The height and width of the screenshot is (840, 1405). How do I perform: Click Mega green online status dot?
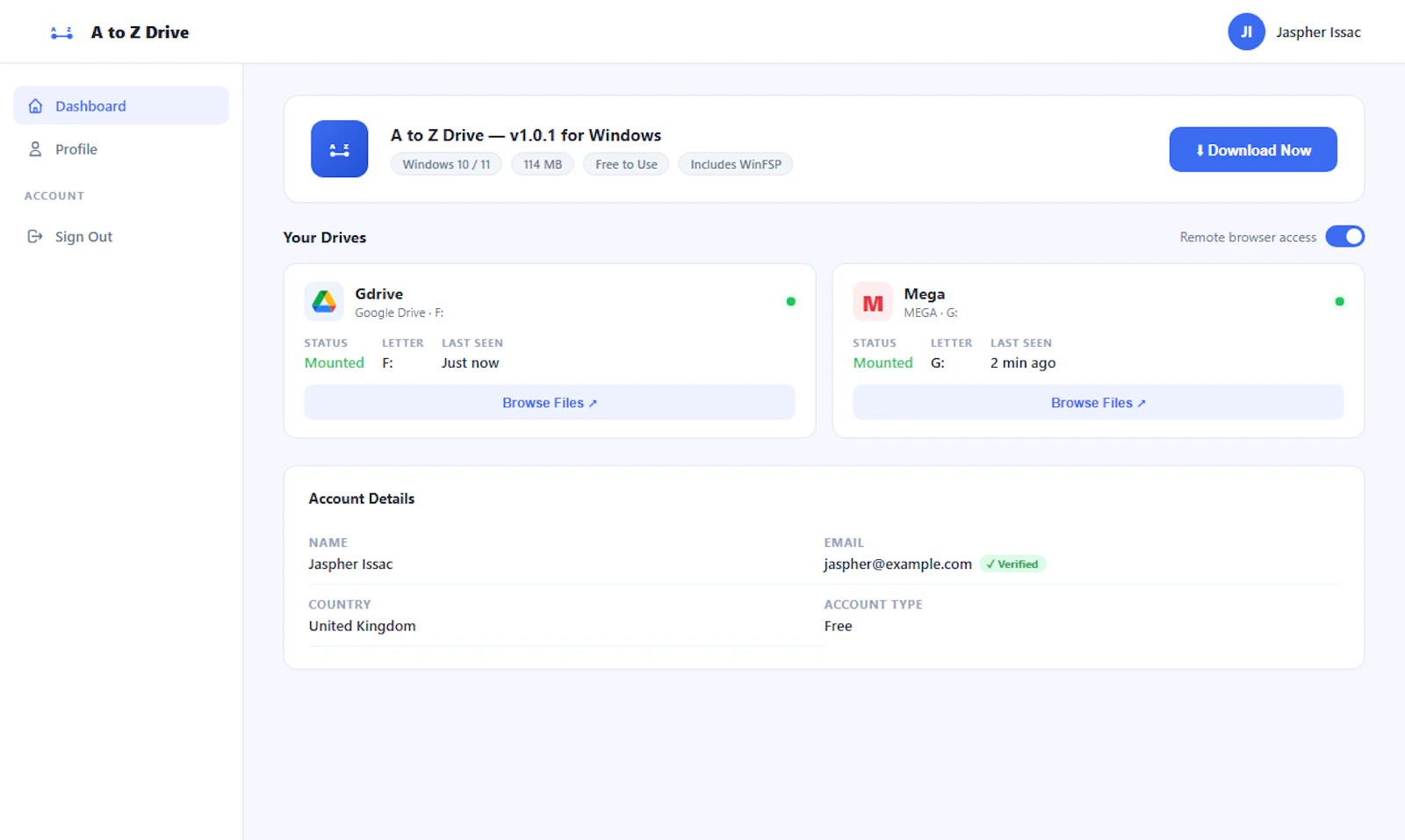click(1339, 301)
